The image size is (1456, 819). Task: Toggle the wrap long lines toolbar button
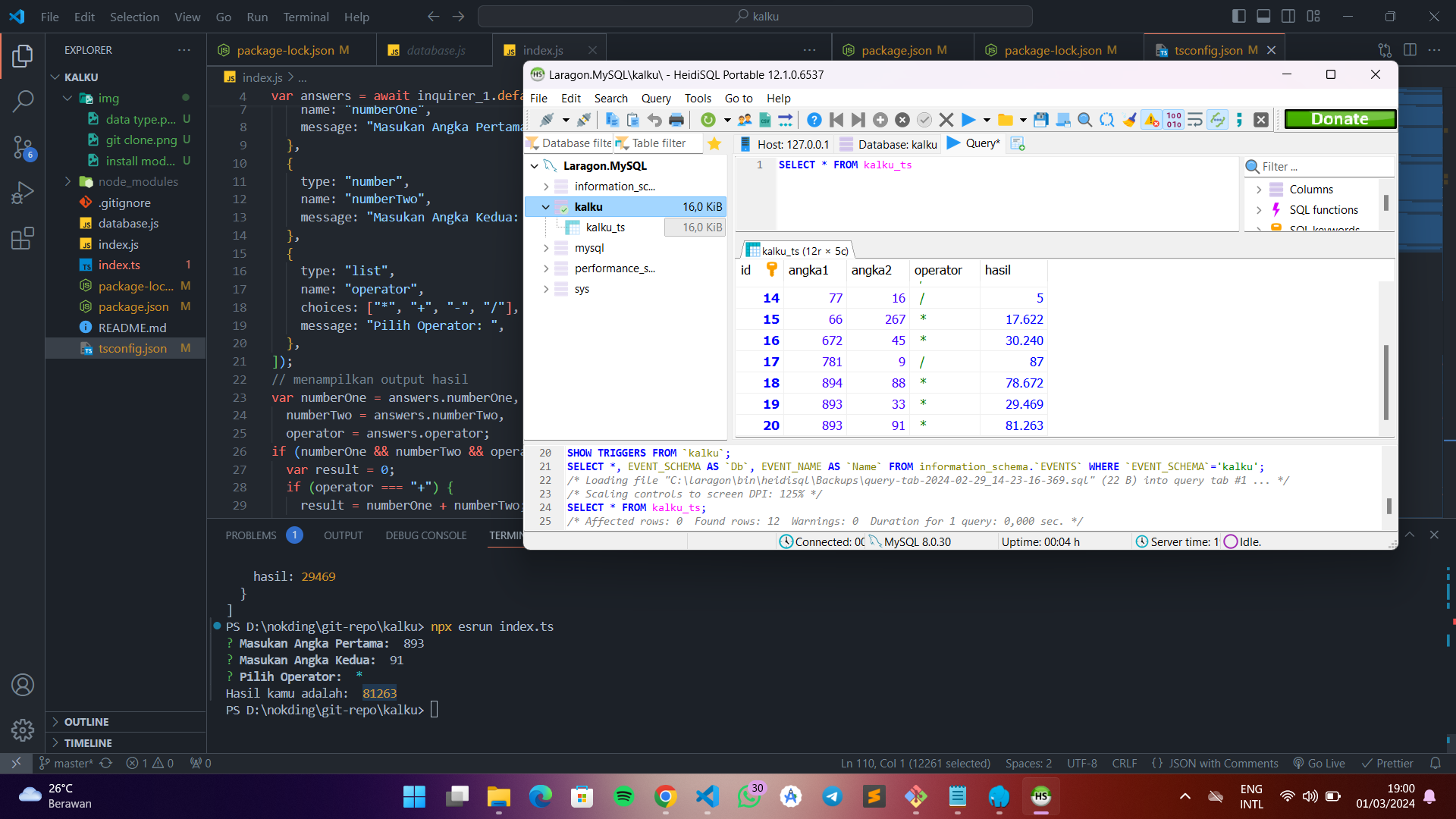point(1195,120)
